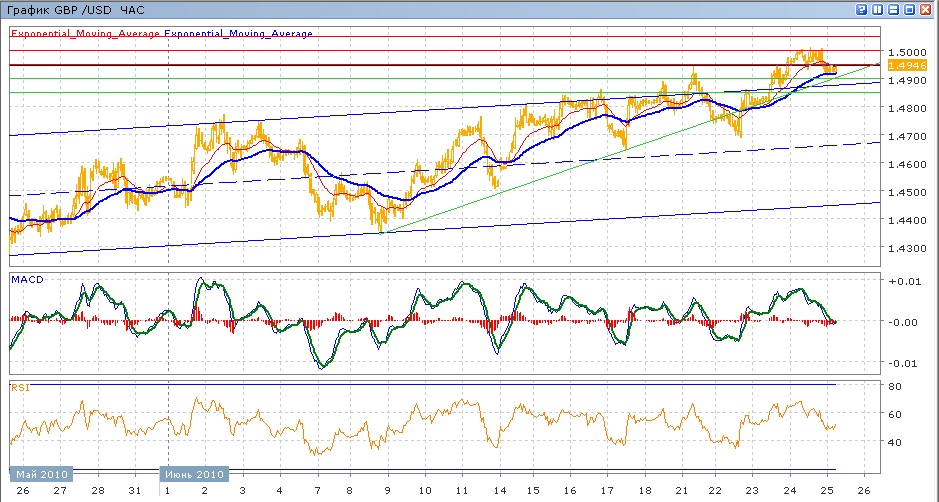939x502 pixels.
Task: Select the red Exponential_Moving_Average indicator label
Action: click(85, 34)
